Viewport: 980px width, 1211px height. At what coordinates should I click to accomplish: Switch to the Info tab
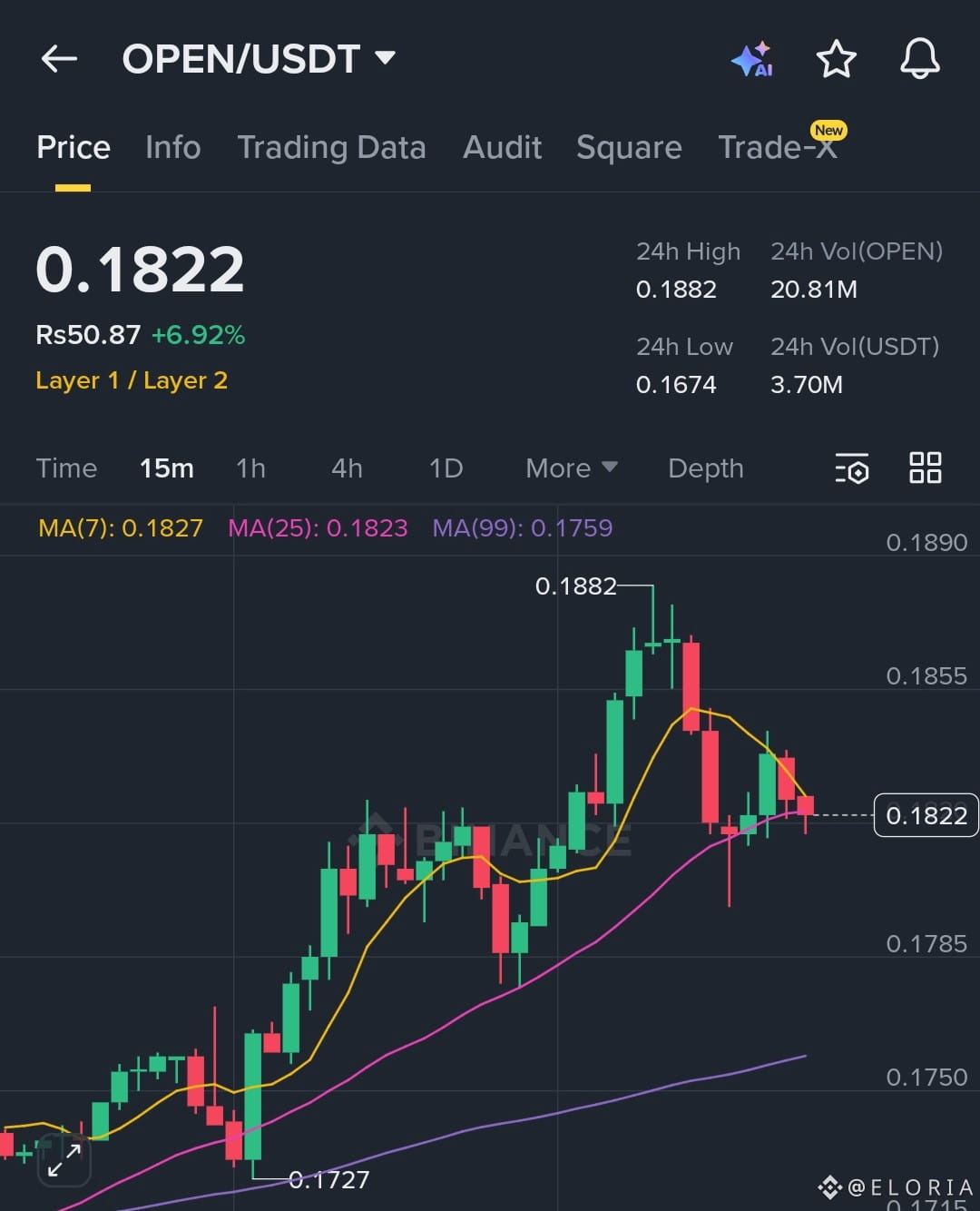point(172,147)
